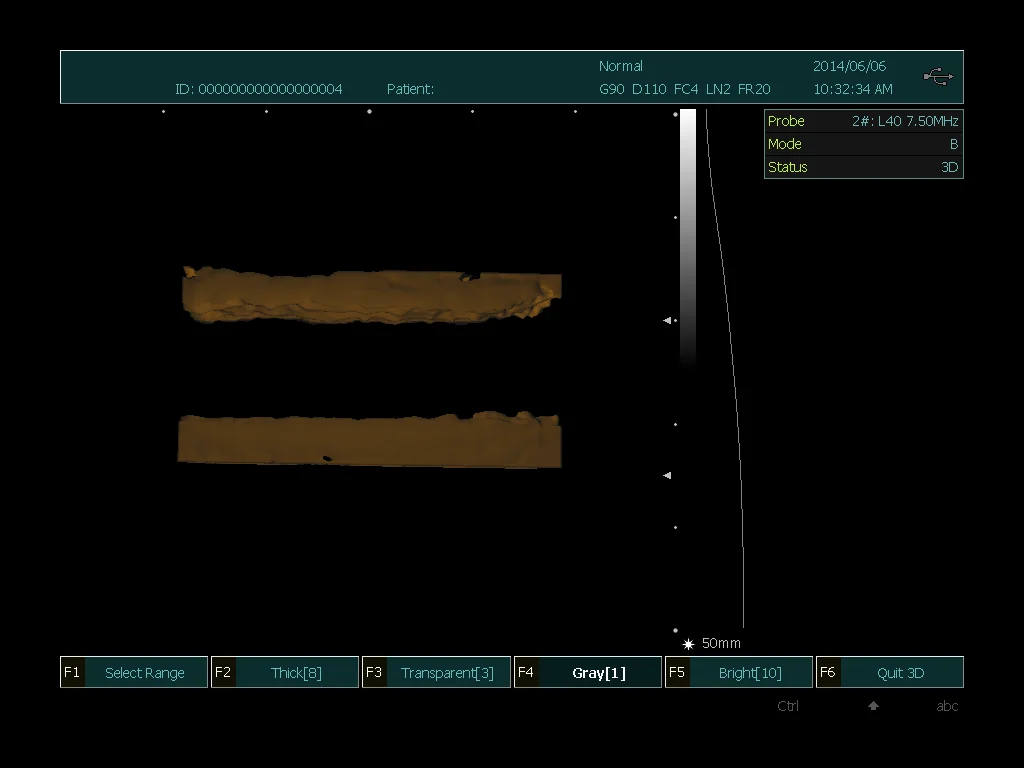Click the up-arrow shift indicator icon
The image size is (1024, 768).
pyautogui.click(x=873, y=706)
